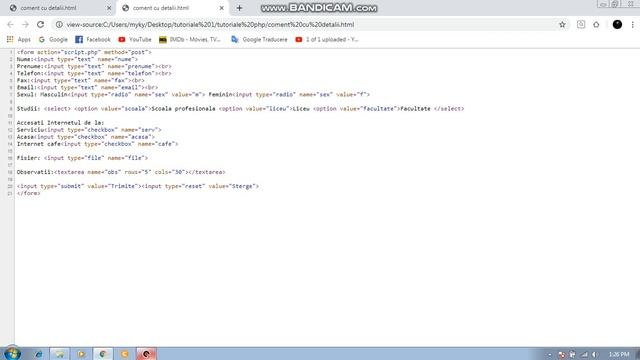Open the YouTube bookmark
The width and height of the screenshot is (640, 360).
[135, 40]
